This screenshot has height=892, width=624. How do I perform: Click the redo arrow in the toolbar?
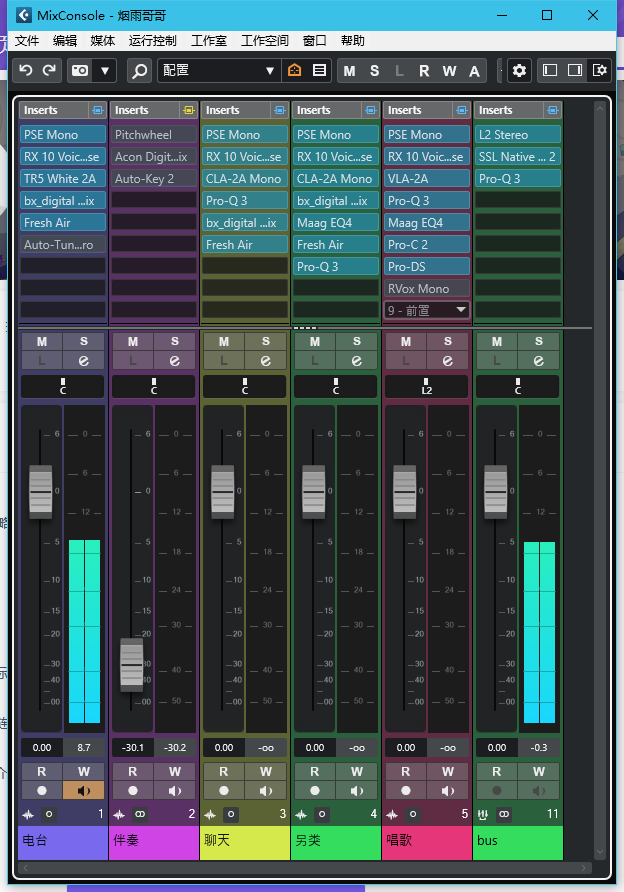48,70
